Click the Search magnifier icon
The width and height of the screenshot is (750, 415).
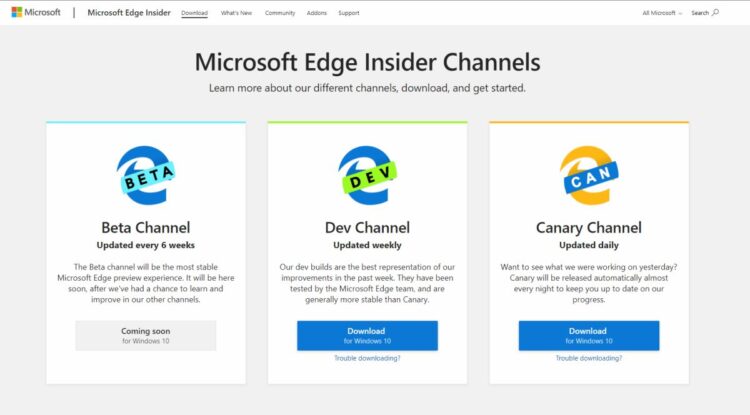pyautogui.click(x=715, y=12)
